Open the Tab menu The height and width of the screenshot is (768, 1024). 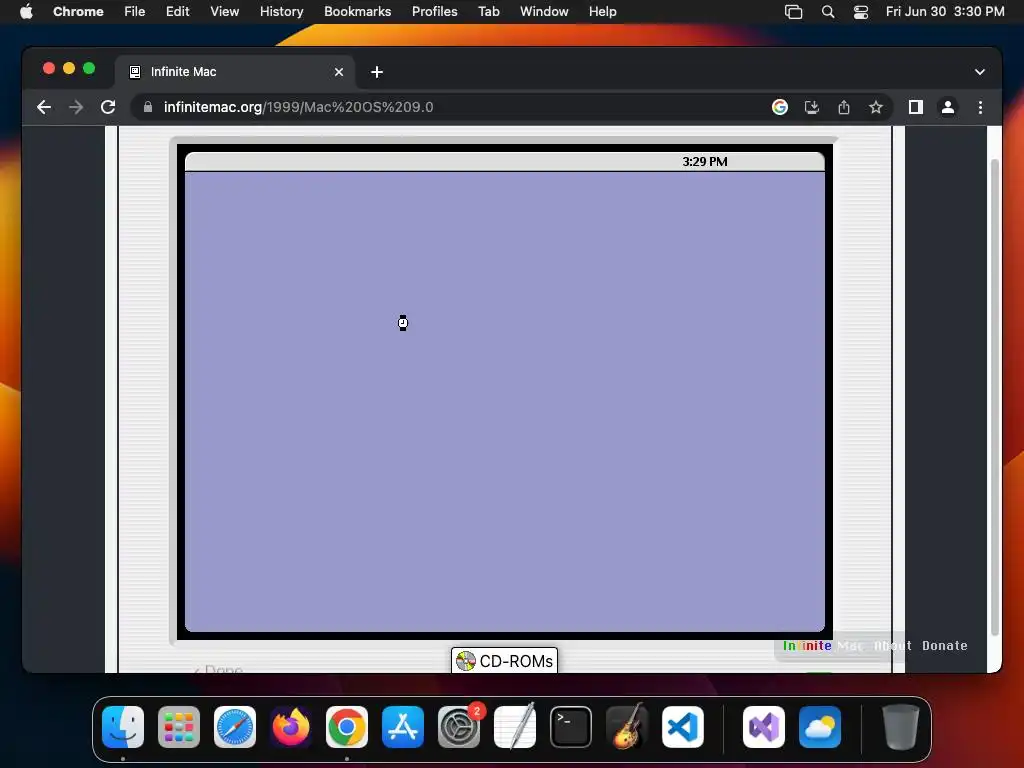coord(488,11)
